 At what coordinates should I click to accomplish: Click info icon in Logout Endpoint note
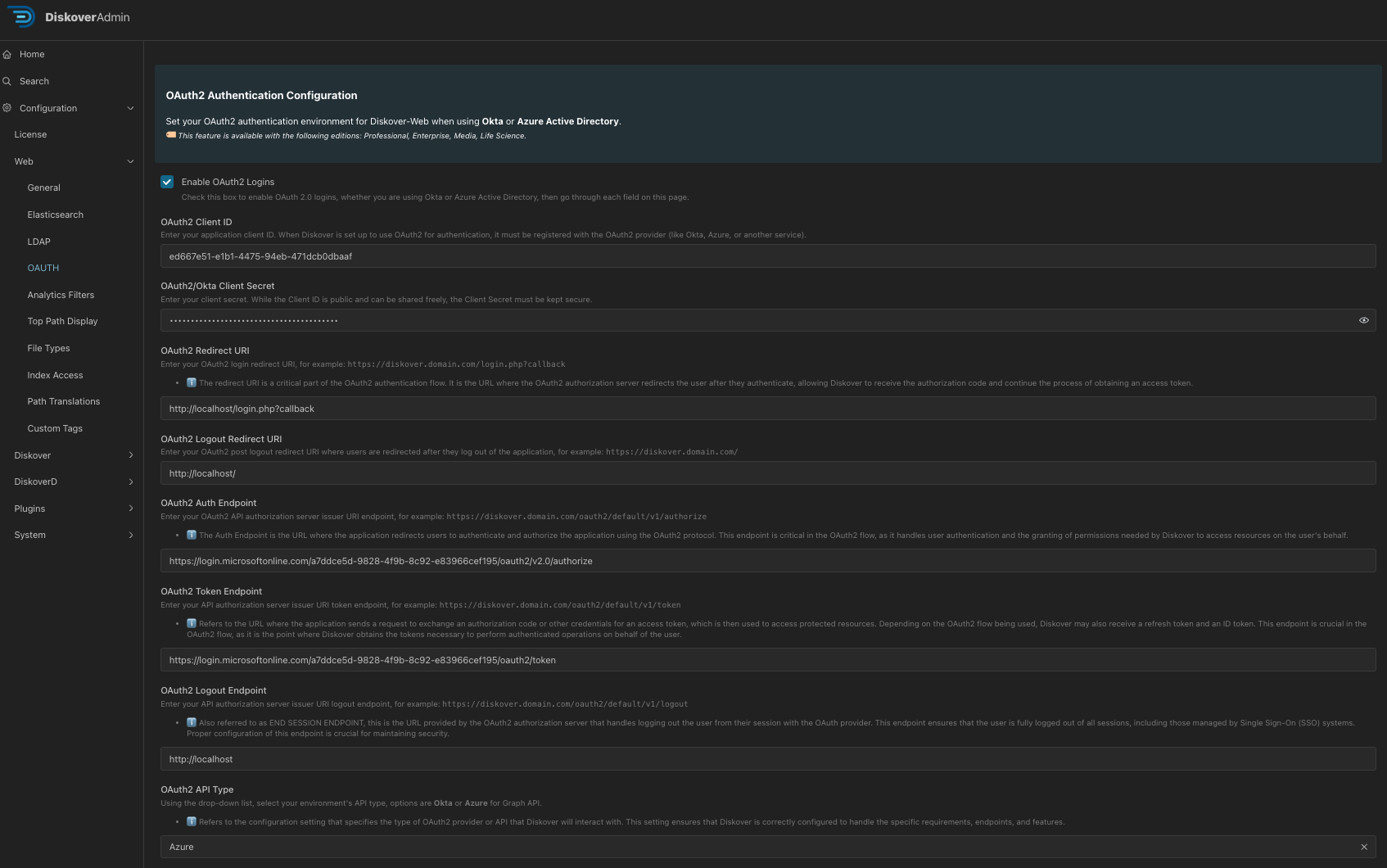pos(192,722)
